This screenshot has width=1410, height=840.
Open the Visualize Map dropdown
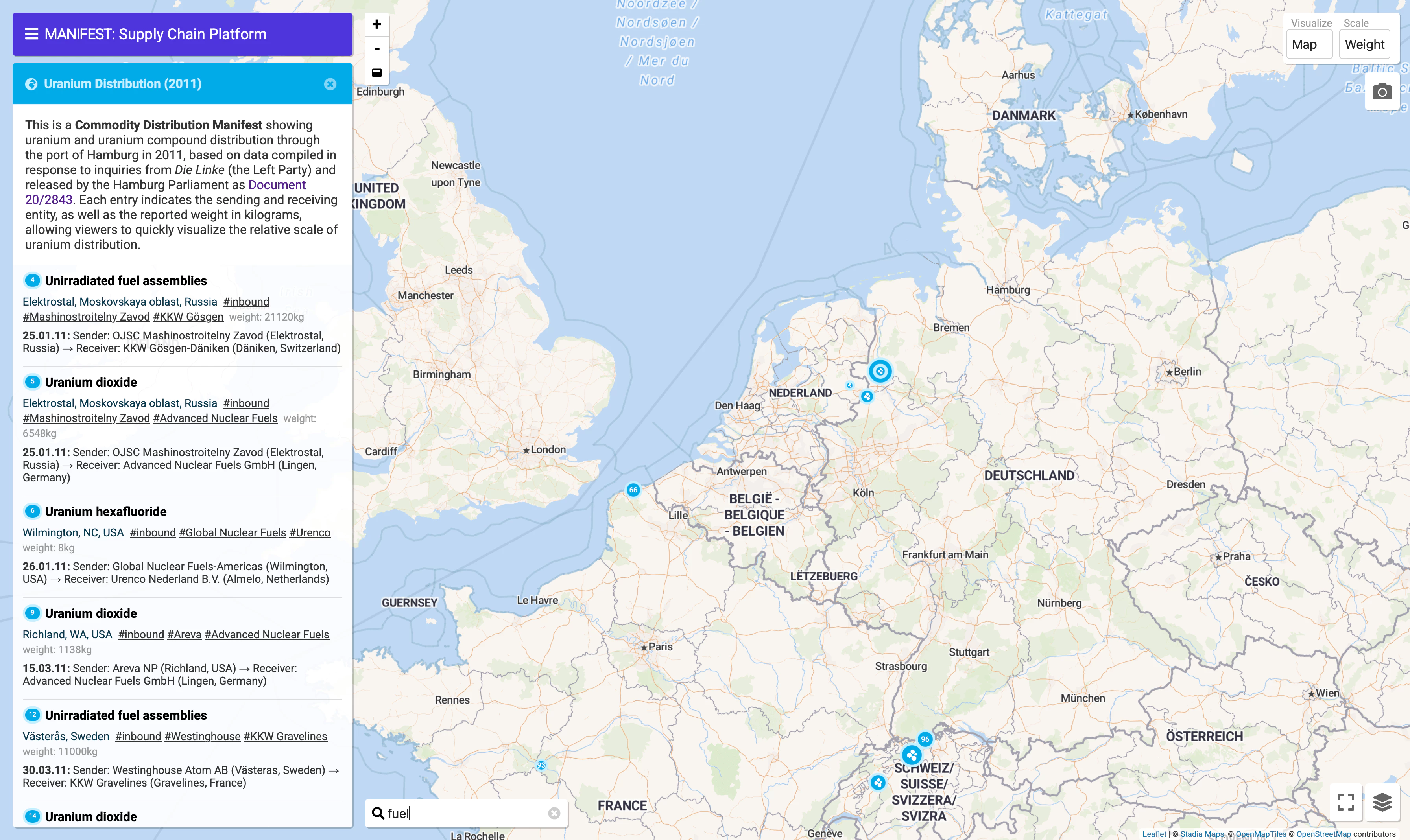coord(1309,44)
